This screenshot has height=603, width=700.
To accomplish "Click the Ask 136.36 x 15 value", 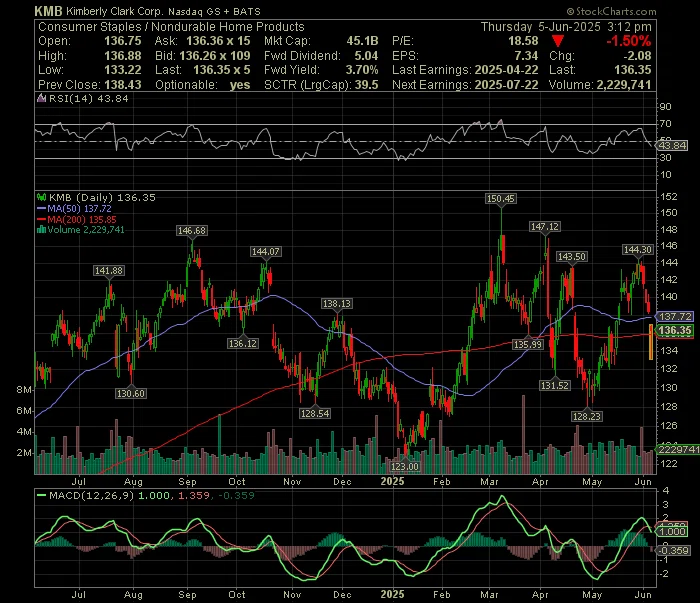I will [x=218, y=41].
